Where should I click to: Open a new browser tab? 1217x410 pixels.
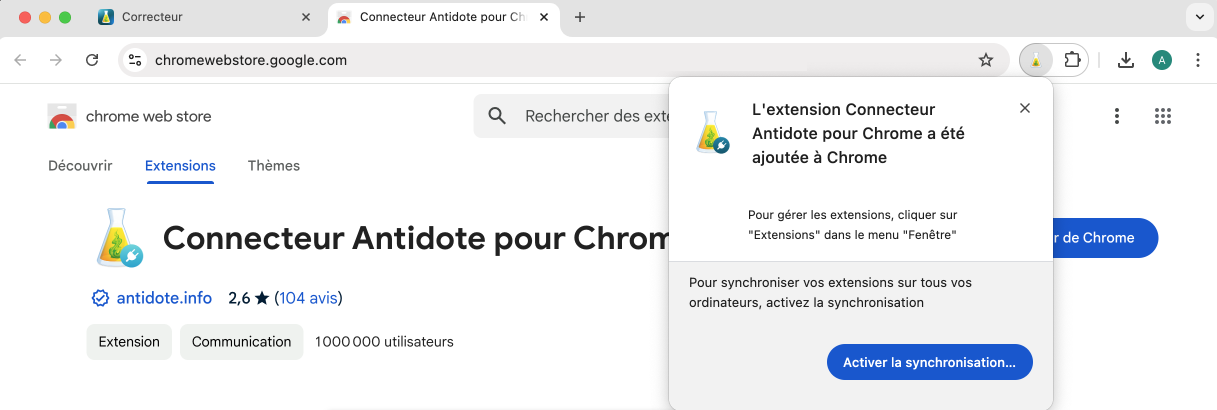tap(580, 17)
